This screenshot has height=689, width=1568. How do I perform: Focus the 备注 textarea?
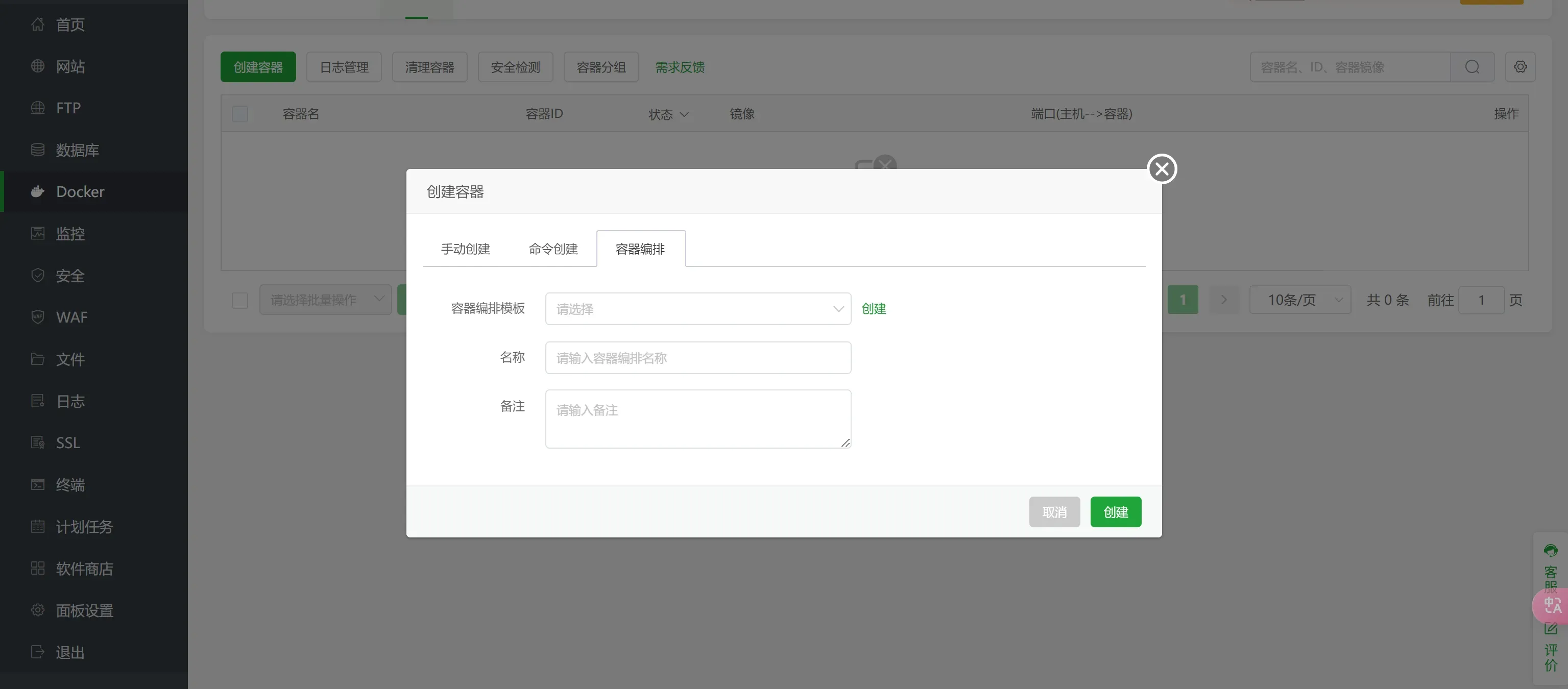tap(698, 419)
